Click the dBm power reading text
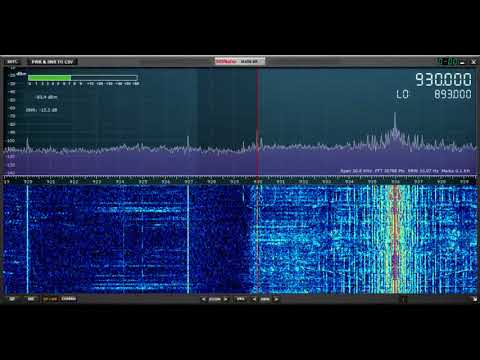Screen dimensions: 480x360 click(46, 97)
